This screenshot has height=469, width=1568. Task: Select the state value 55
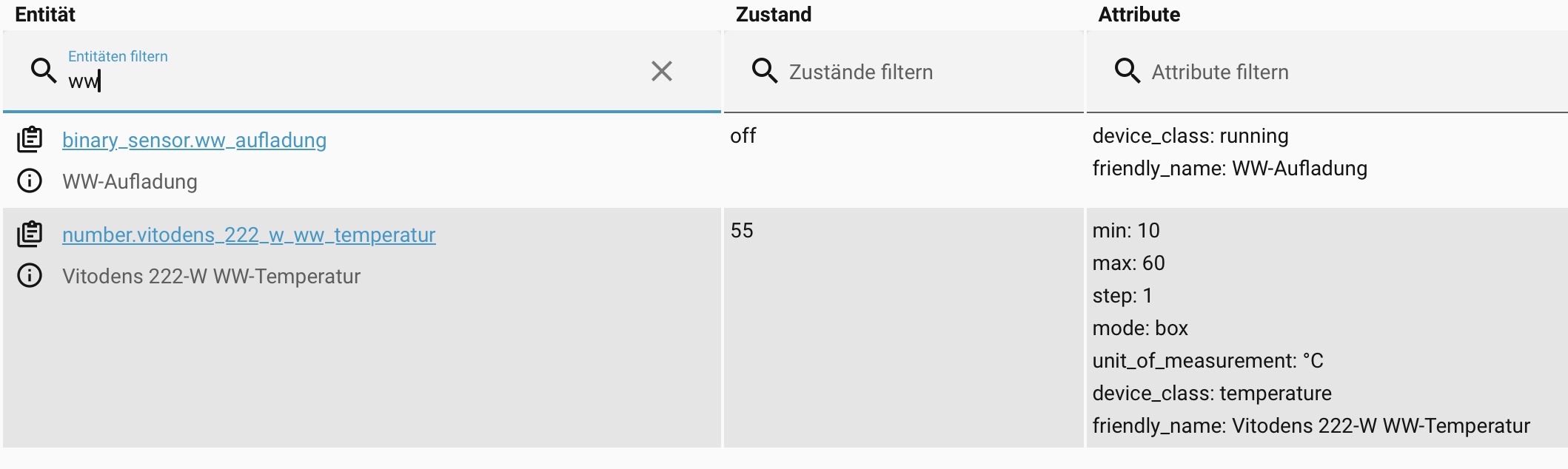click(742, 231)
